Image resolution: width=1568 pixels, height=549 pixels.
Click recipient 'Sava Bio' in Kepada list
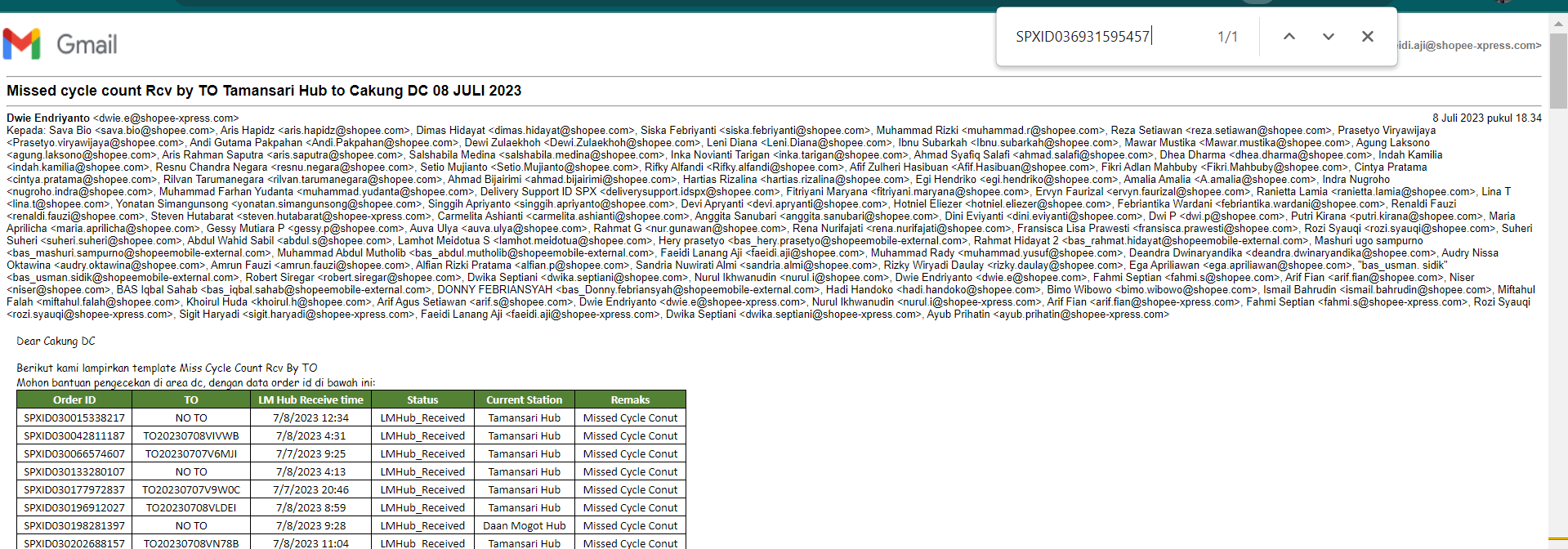coord(70,131)
